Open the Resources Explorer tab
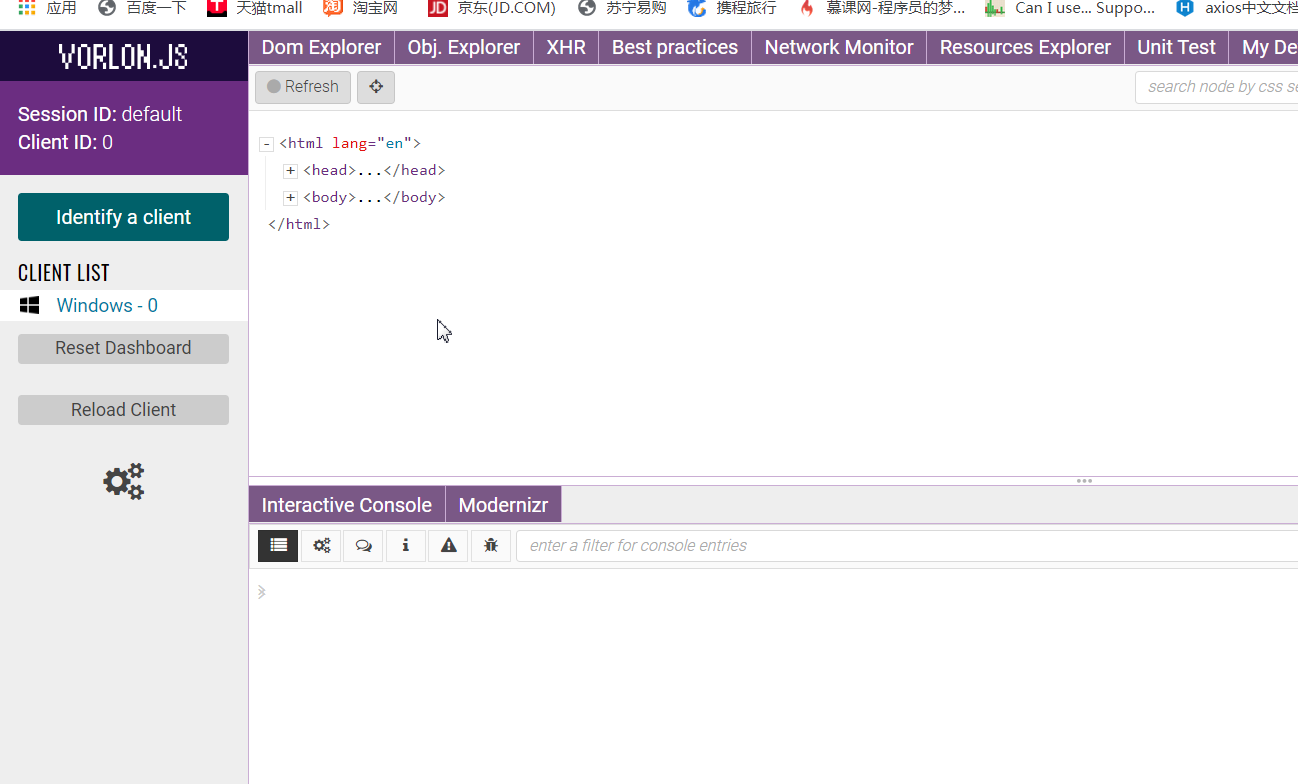This screenshot has width=1298, height=784. click(1025, 47)
